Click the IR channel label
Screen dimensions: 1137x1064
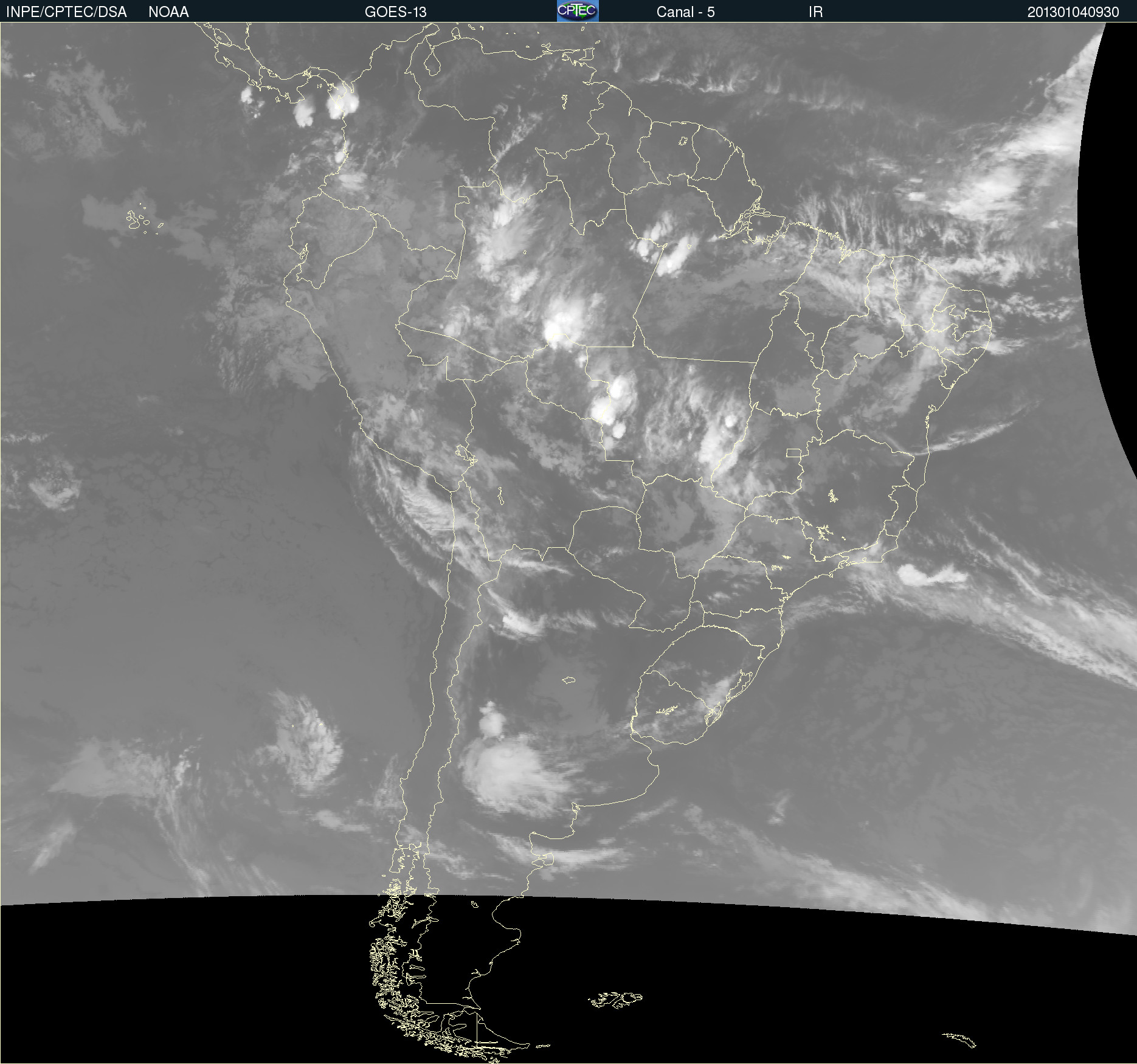coord(815,12)
